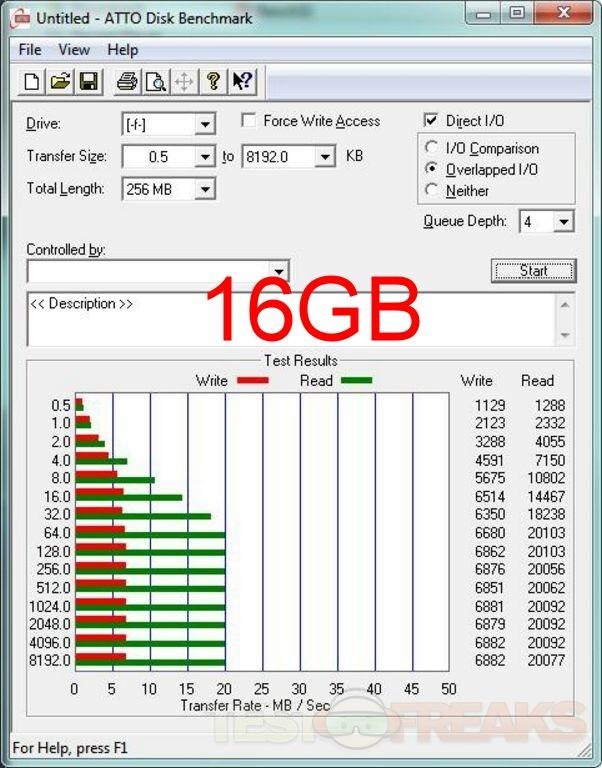Click the Open folder toolbar icon
The image size is (602, 768).
[60, 82]
